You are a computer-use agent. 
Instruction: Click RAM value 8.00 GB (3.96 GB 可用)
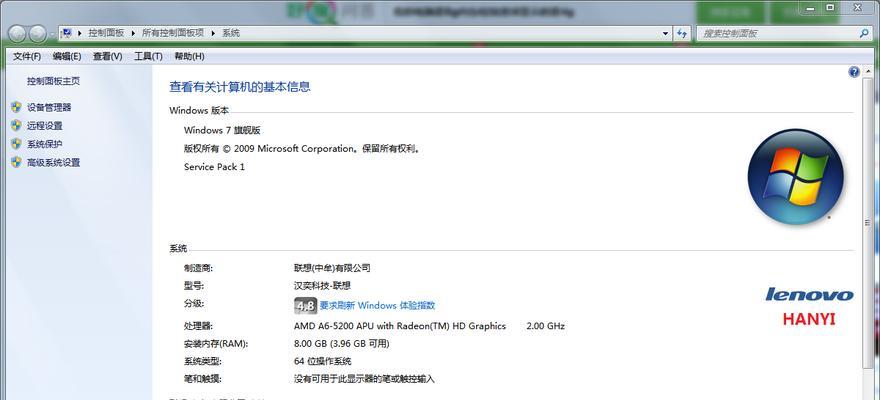pyautogui.click(x=341, y=343)
